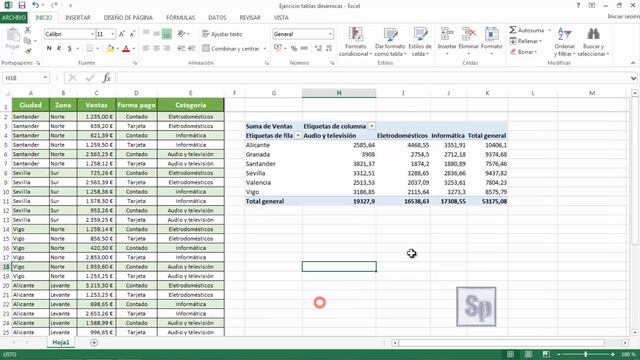Open Etiquetas de columna filter dropdown
The height and width of the screenshot is (360, 640).
point(371,126)
